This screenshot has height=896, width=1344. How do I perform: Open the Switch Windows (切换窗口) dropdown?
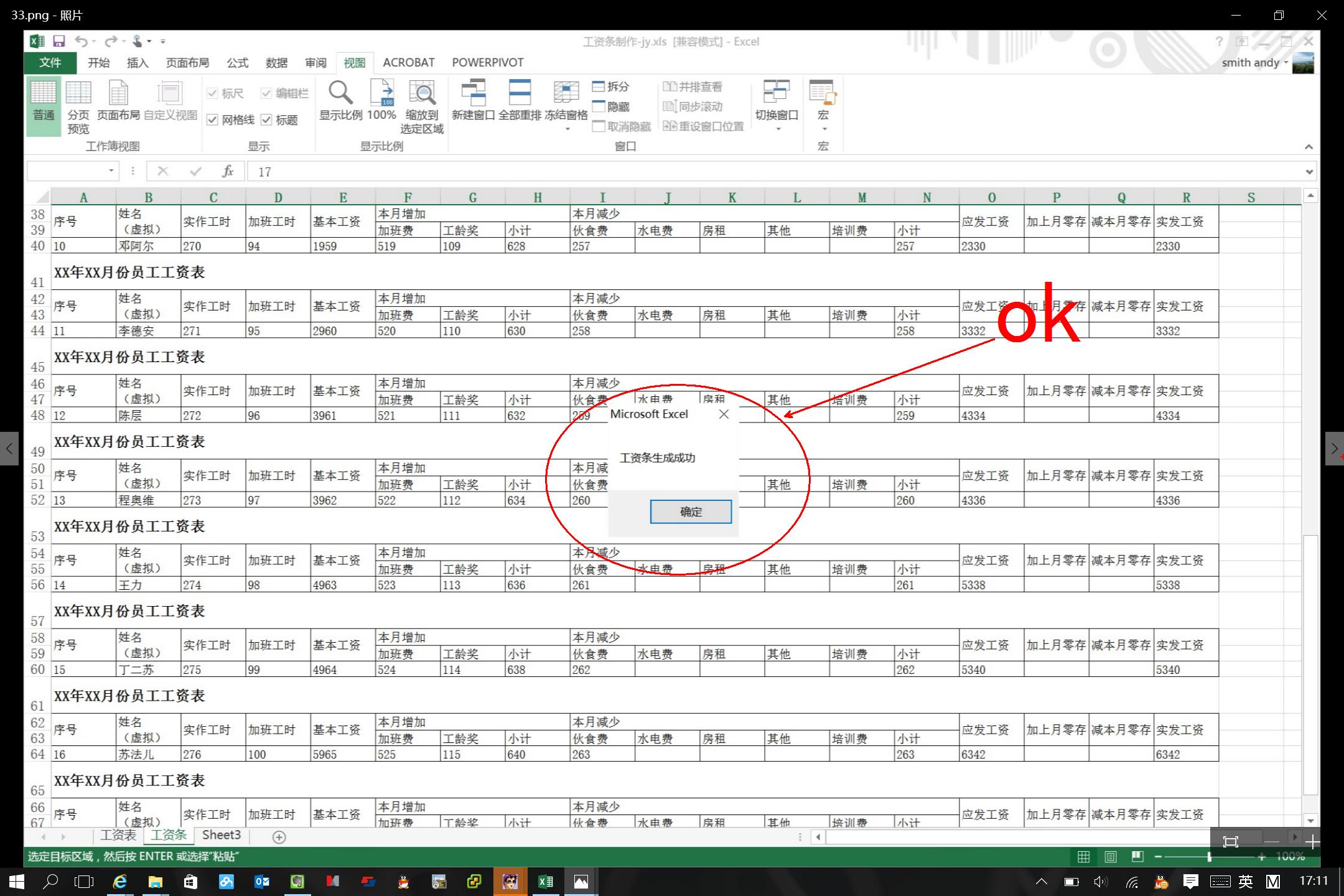coord(777,129)
